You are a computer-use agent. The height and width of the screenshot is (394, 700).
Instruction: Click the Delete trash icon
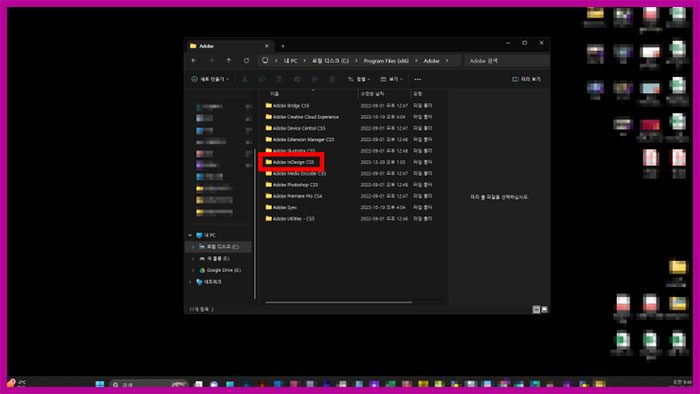click(x=332, y=79)
